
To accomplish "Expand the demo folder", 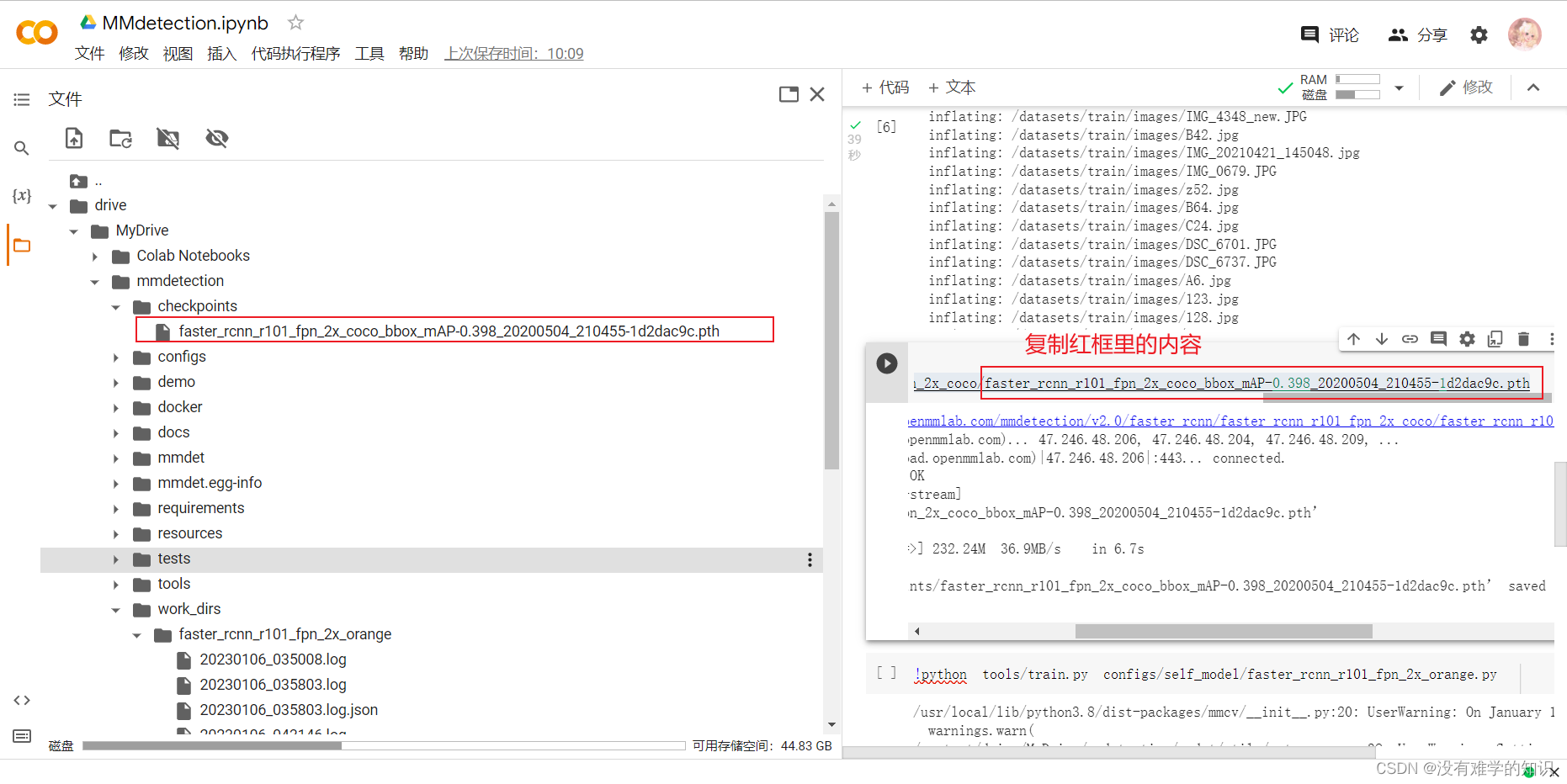I will click(116, 383).
